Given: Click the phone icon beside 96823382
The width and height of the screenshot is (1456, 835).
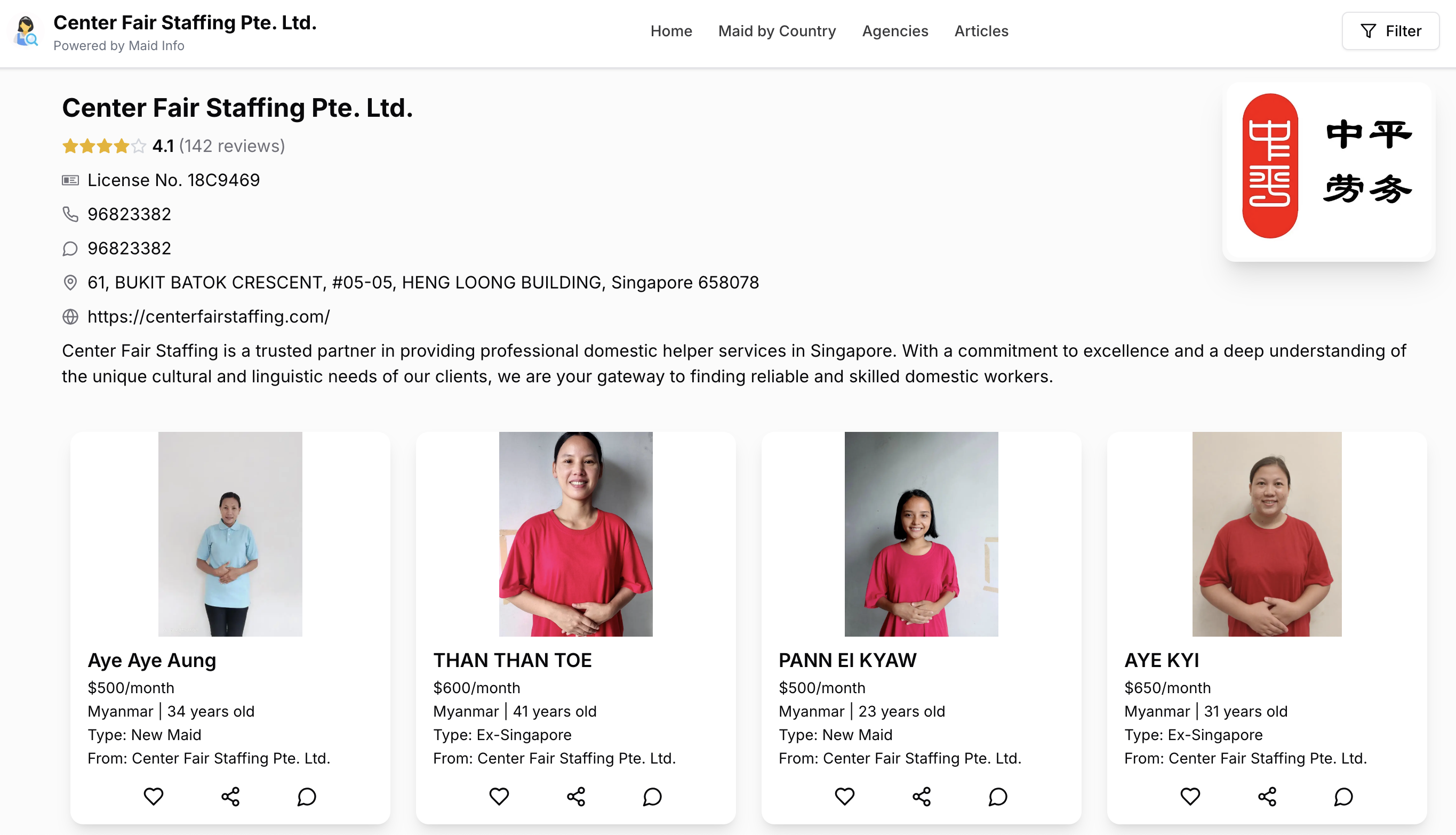Looking at the screenshot, I should (70, 214).
